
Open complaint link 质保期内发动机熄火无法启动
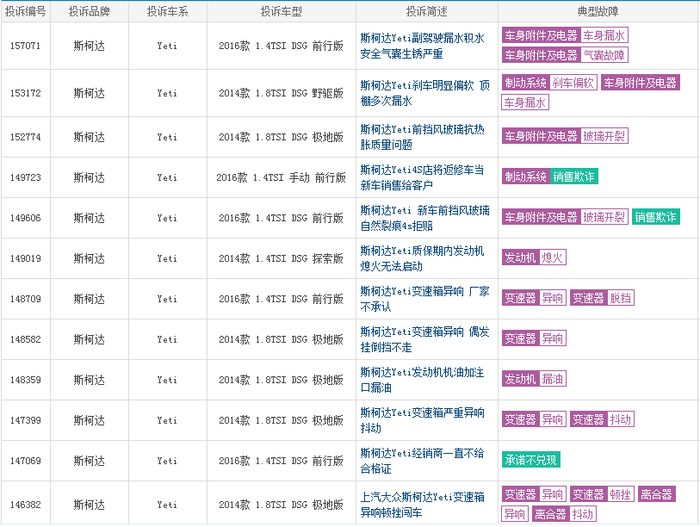[422, 259]
